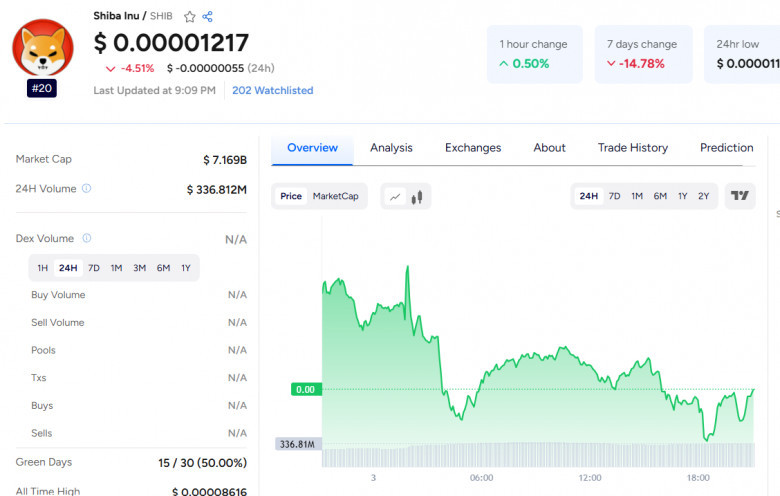Select MarketCap chart mode
Screen dimensions: 780x496
pyautogui.click(x=336, y=196)
